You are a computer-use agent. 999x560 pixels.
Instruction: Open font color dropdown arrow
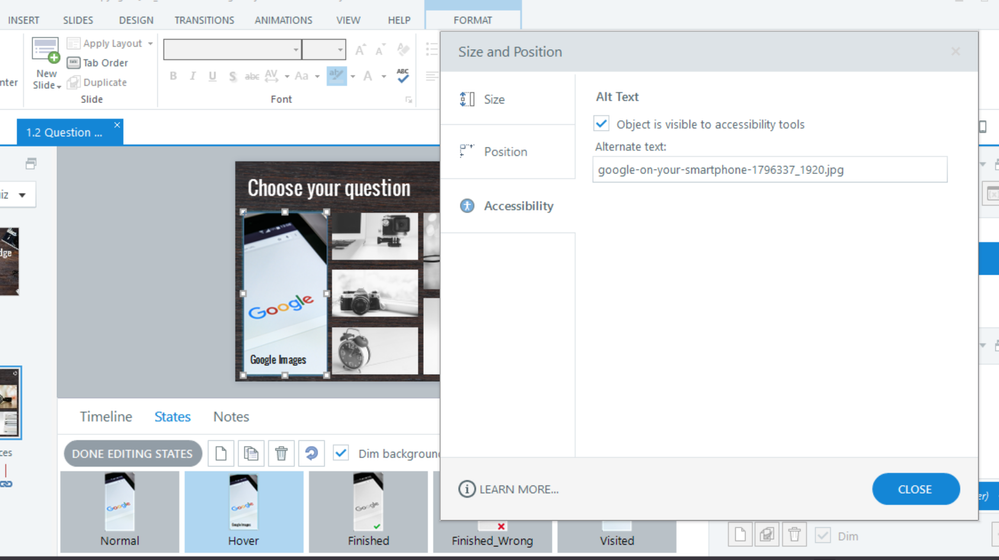pos(384,76)
